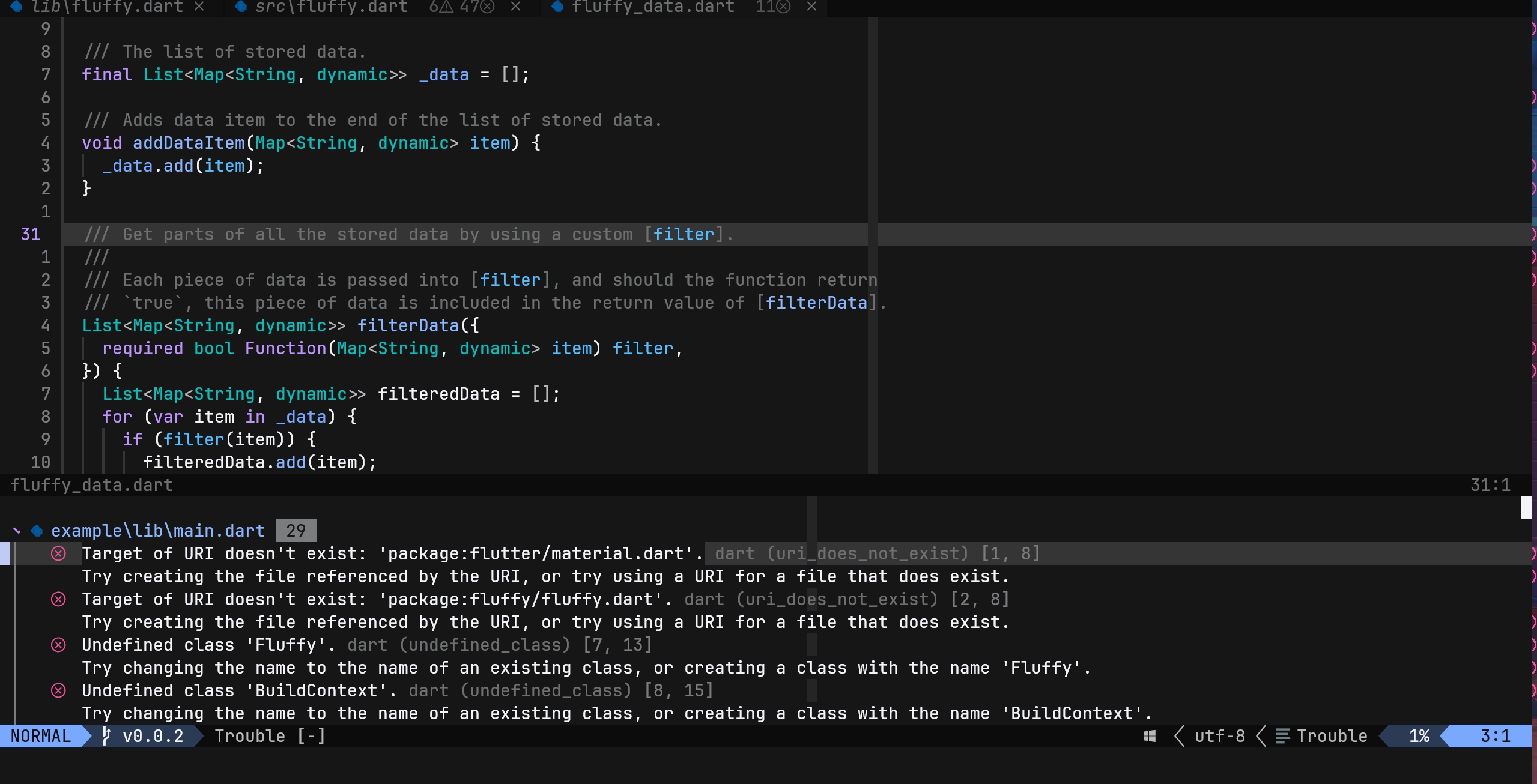1537x784 pixels.
Task: Click the NORMAL mode indicator
Action: 41,736
